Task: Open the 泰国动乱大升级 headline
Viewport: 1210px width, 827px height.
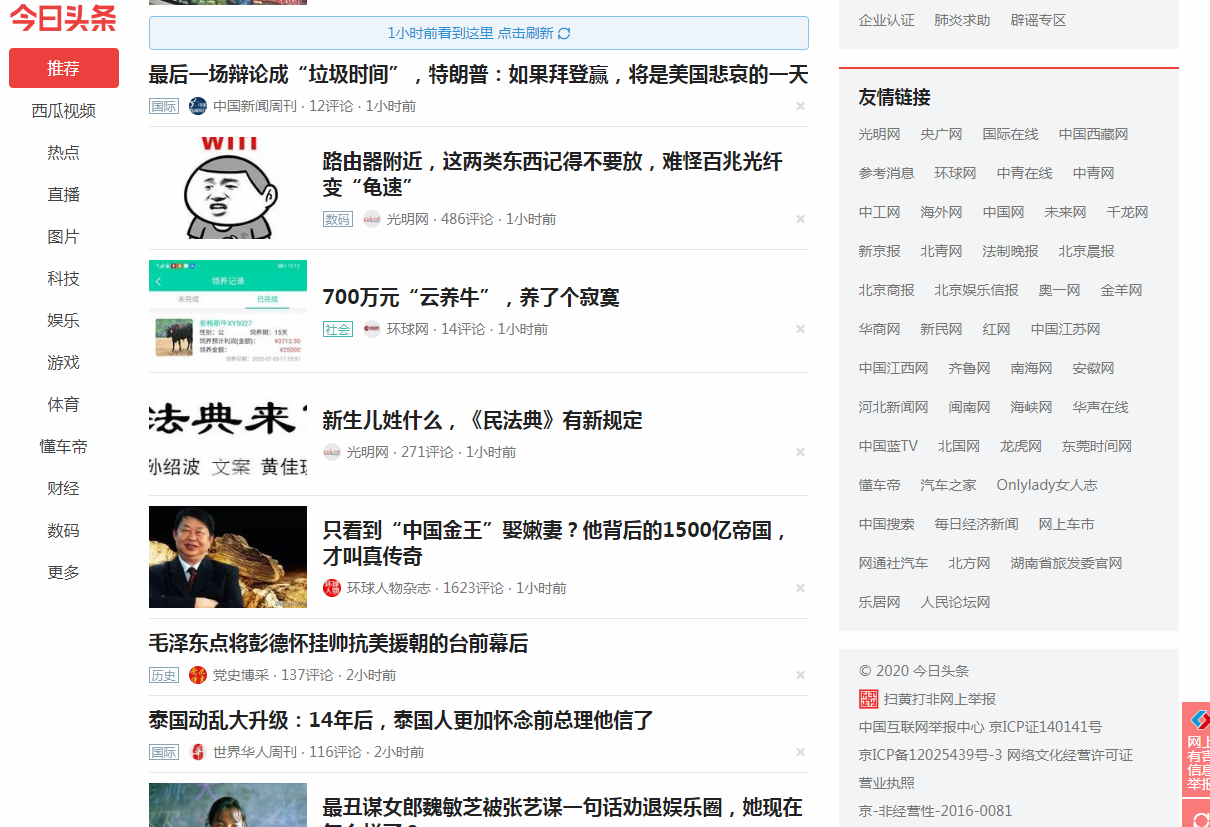Action: point(401,721)
